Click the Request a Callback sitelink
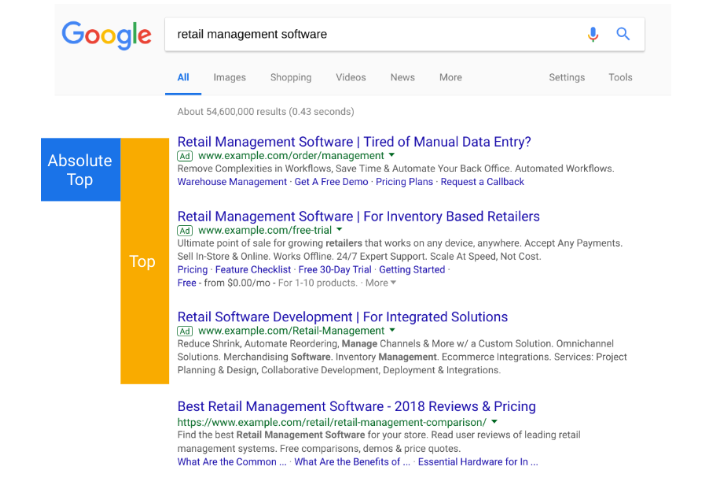The width and height of the screenshot is (716, 482). [x=482, y=182]
